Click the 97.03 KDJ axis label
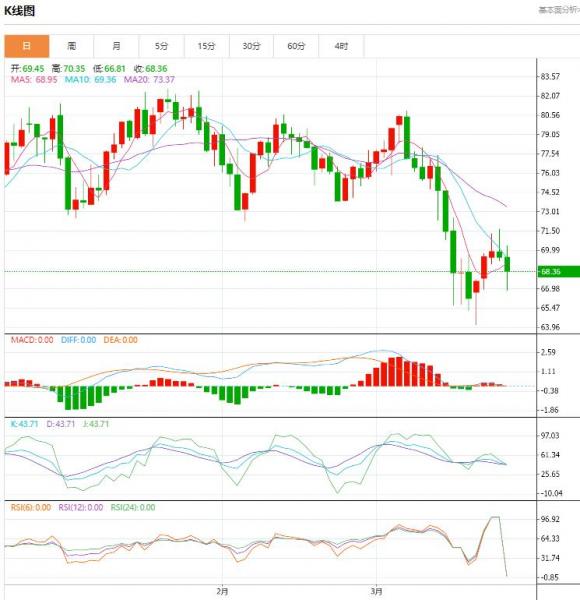580x600 pixels. pos(550,435)
